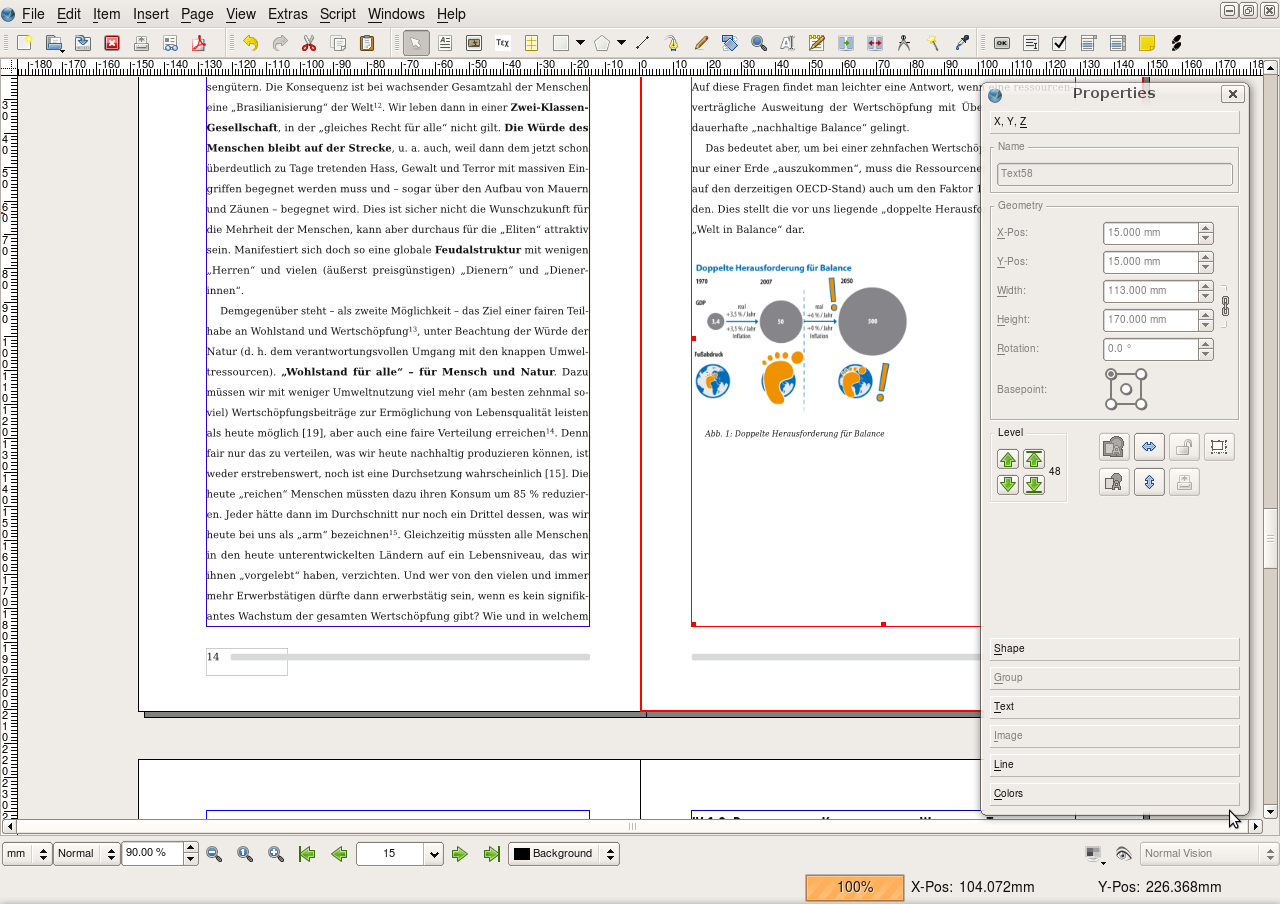The width and height of the screenshot is (1280, 904).
Task: Select the Image Frame tool
Action: click(474, 43)
